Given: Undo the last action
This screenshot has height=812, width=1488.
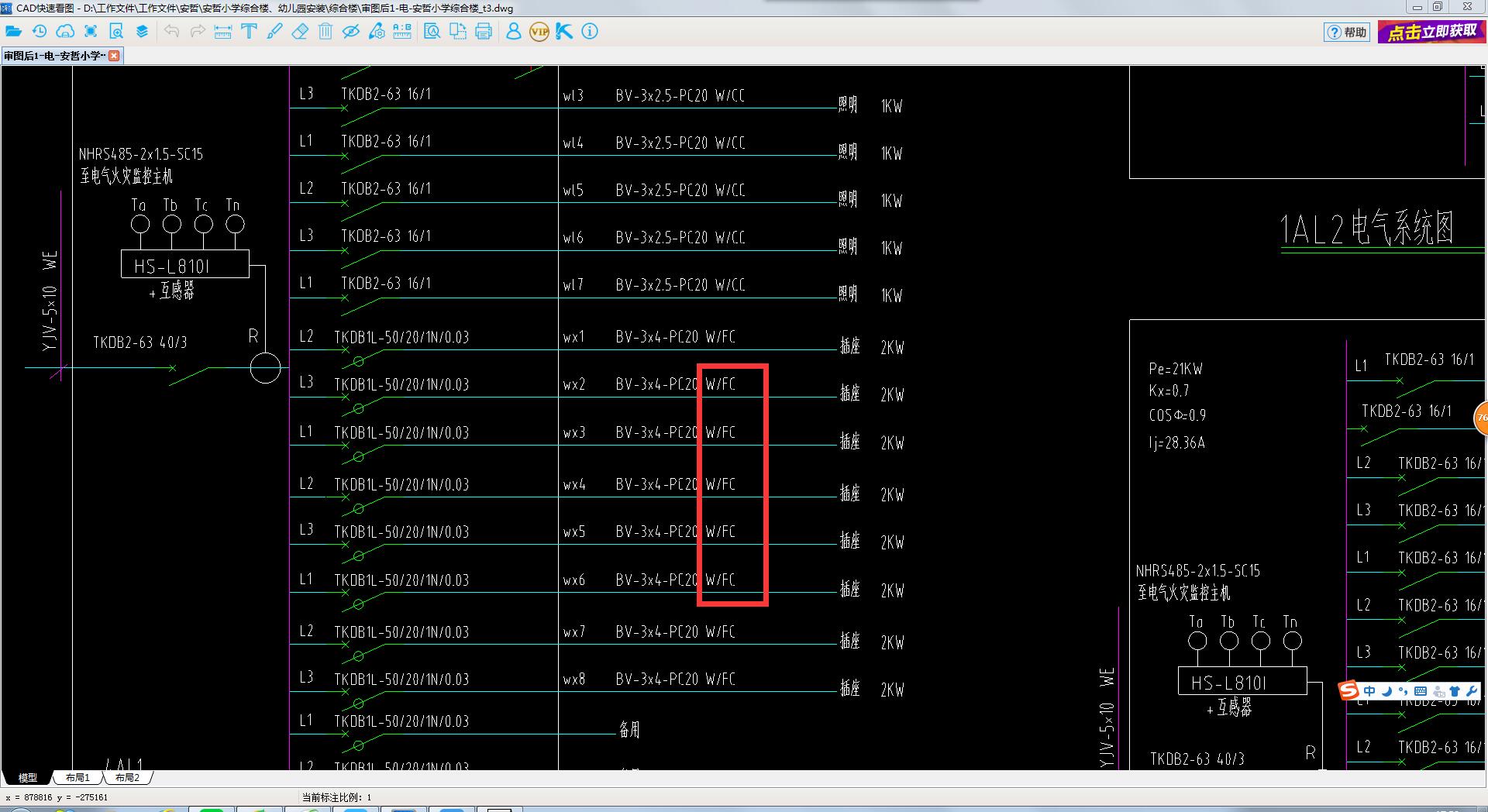Looking at the screenshot, I should pos(172,32).
